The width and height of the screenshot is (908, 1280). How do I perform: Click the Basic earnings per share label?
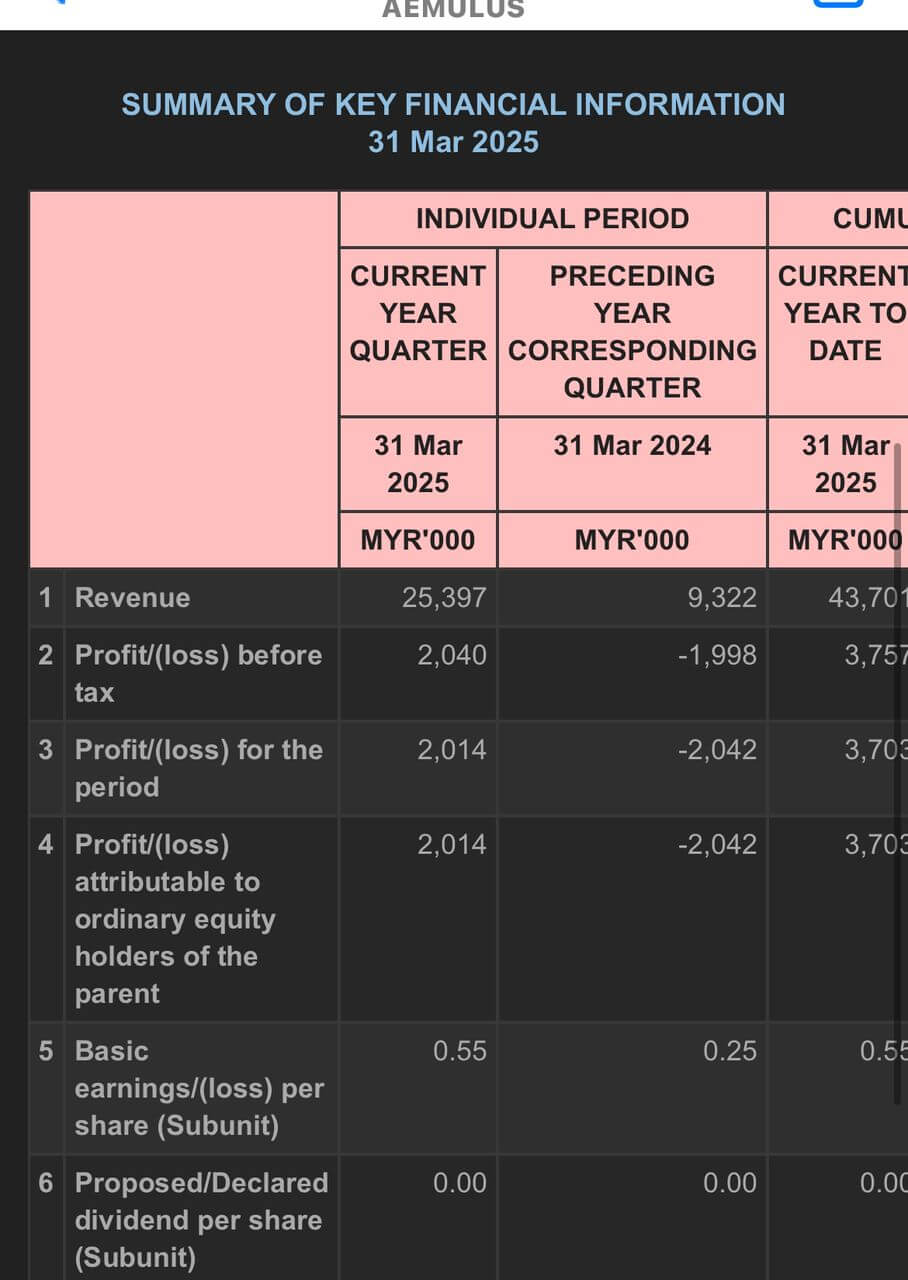199,1088
